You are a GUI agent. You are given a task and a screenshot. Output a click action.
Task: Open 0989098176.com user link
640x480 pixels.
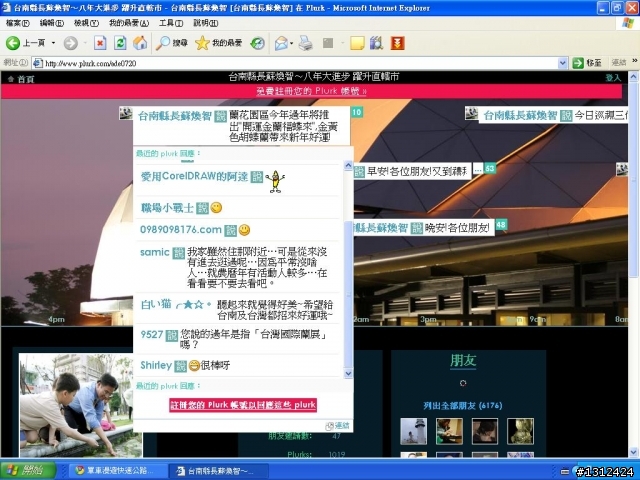point(181,230)
